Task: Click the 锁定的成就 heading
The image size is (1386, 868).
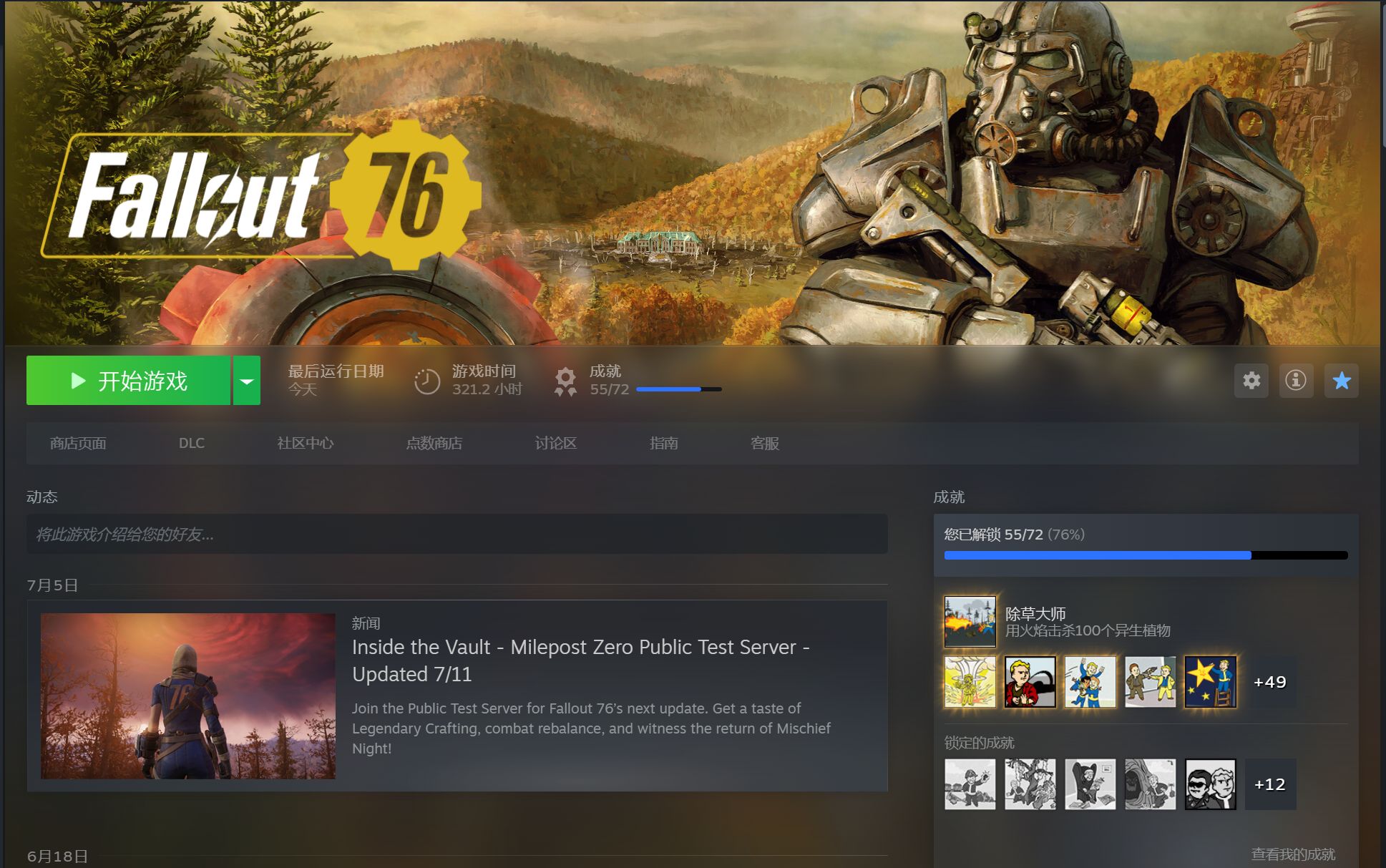Action: (980, 743)
